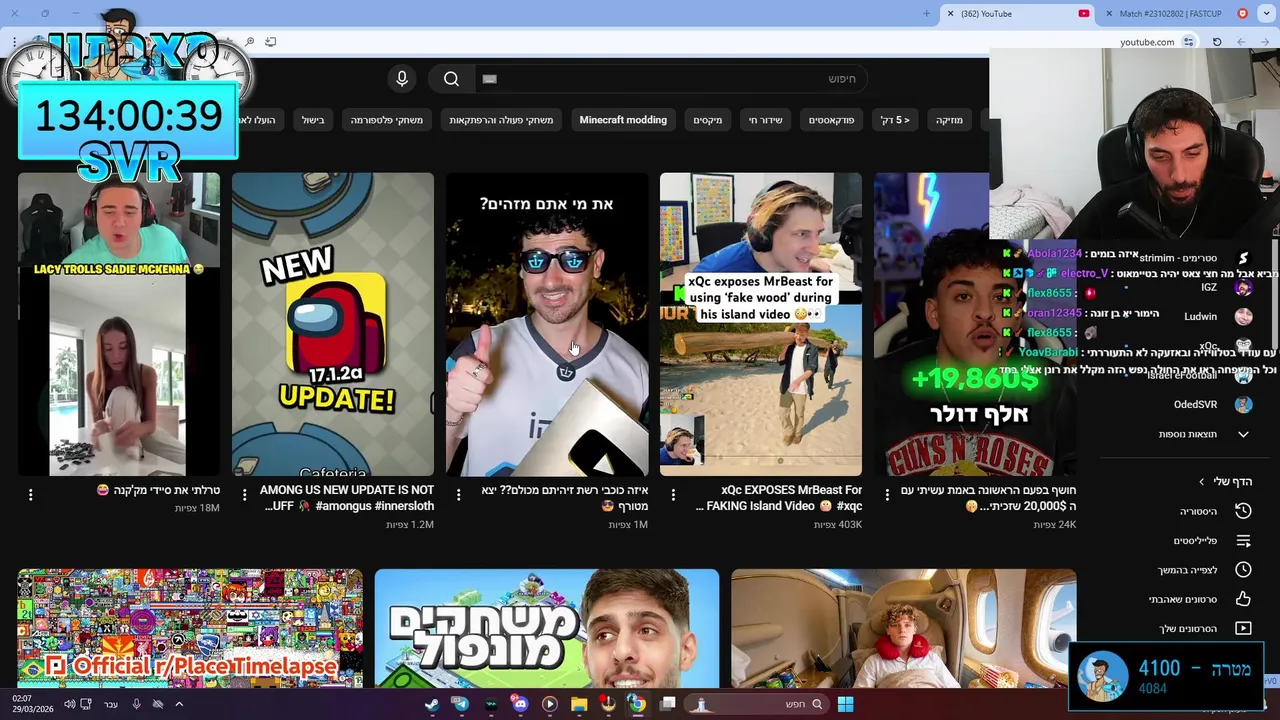The height and width of the screenshot is (720, 1280).
Task: Click the xQc EXPOSES MrBeast title link
Action: point(780,498)
